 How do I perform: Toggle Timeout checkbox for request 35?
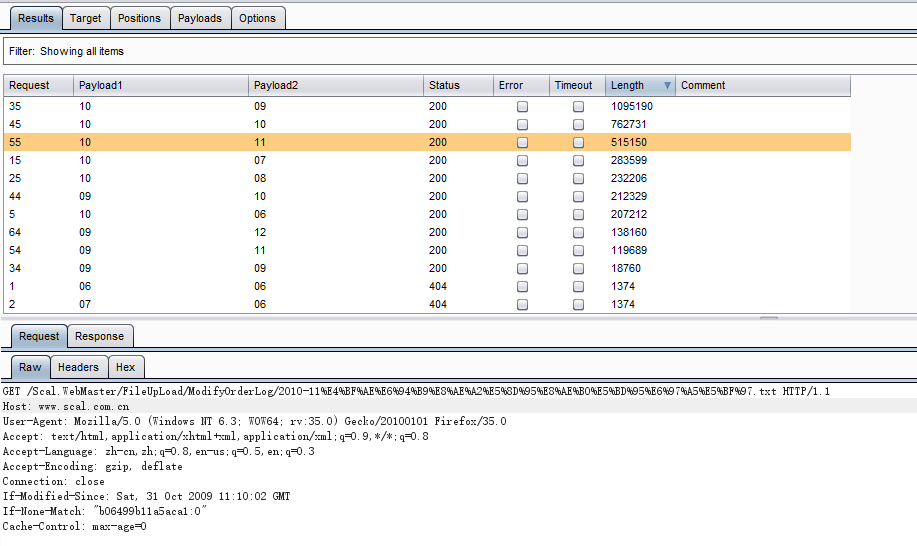coord(578,106)
